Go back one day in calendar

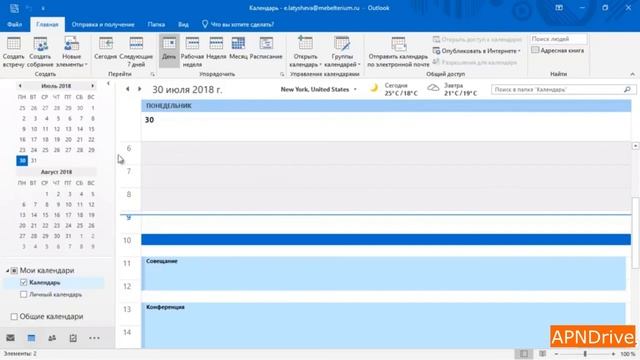coord(128,89)
